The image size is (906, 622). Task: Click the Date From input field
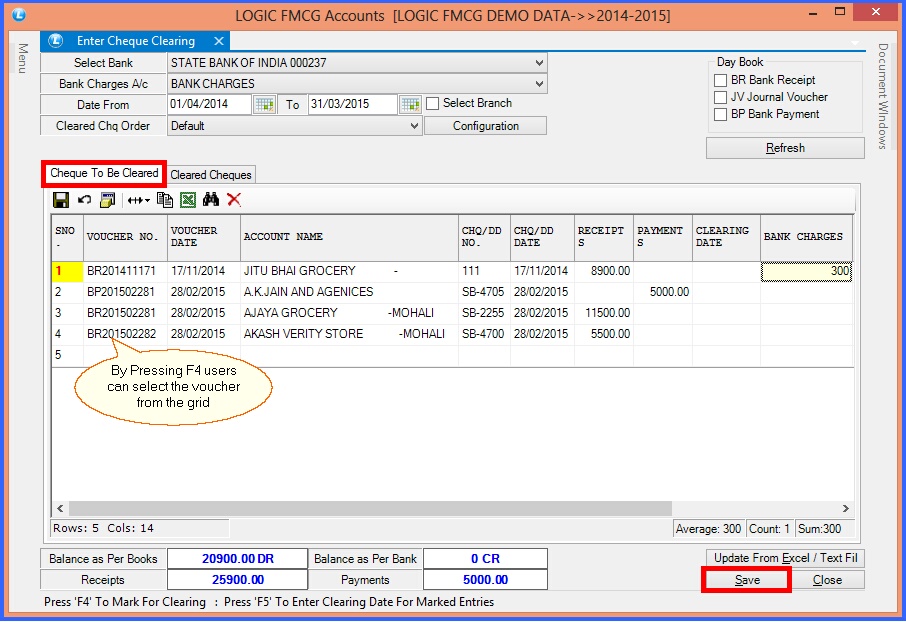(x=210, y=104)
